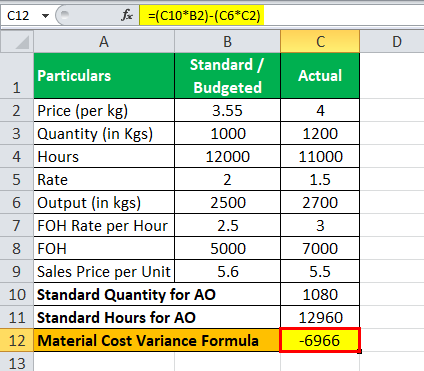Click the fill handle of cell C12

(x=360, y=351)
